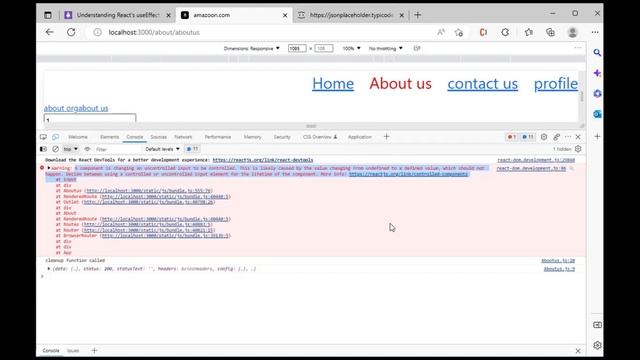
Task: Toggle the inspect element tool
Action: 43,137
